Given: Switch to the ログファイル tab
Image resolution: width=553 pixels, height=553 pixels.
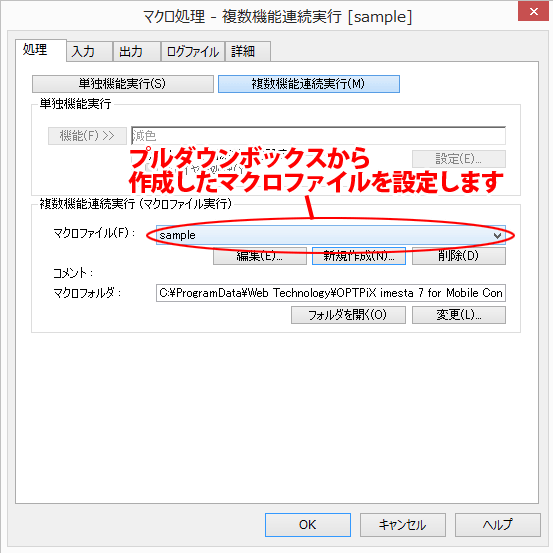Looking at the screenshot, I should pos(193,52).
